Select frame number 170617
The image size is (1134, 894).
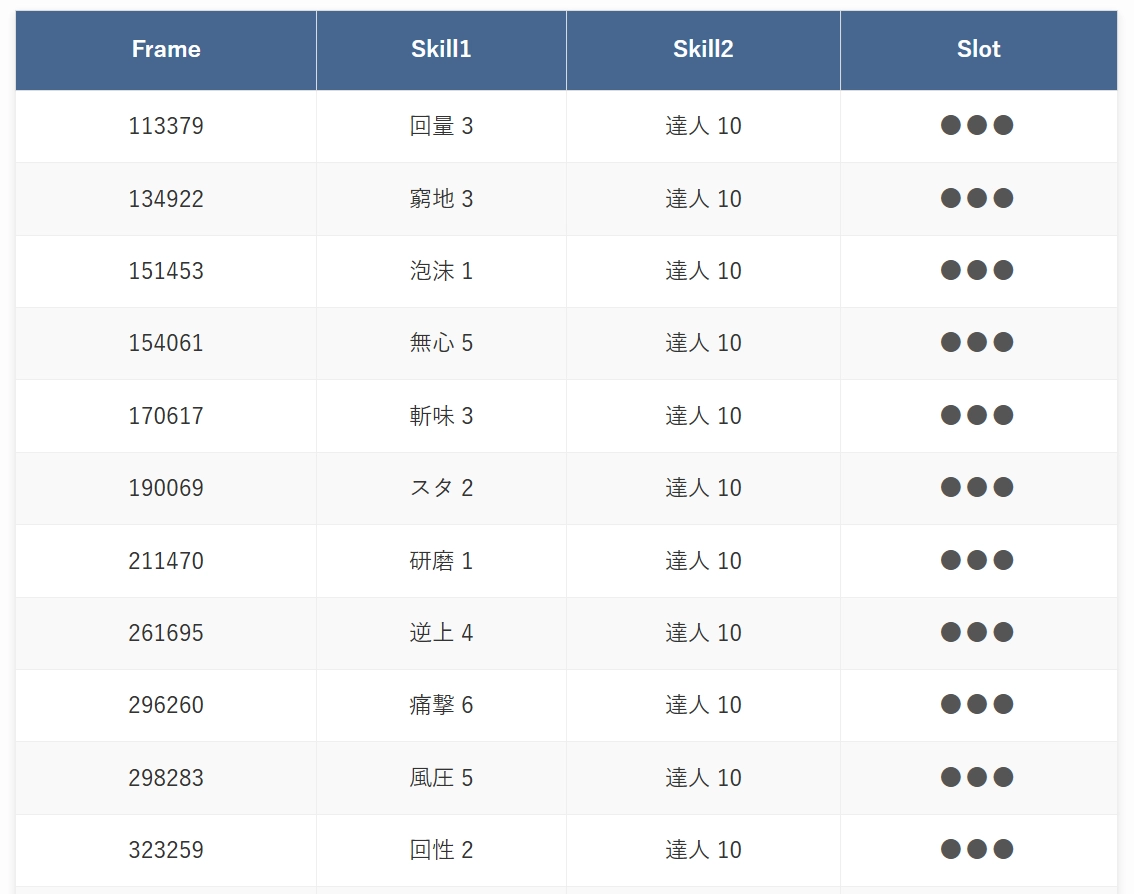166,416
